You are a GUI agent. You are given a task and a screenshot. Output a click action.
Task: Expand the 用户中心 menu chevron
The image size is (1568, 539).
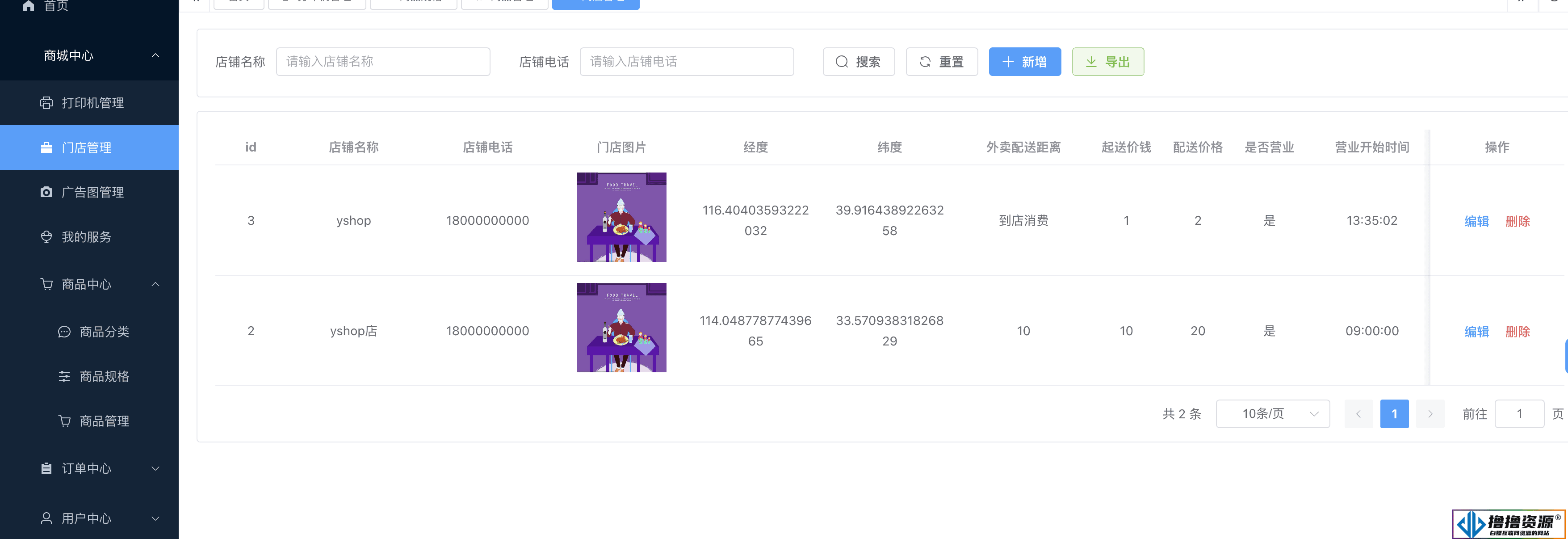[x=155, y=518]
